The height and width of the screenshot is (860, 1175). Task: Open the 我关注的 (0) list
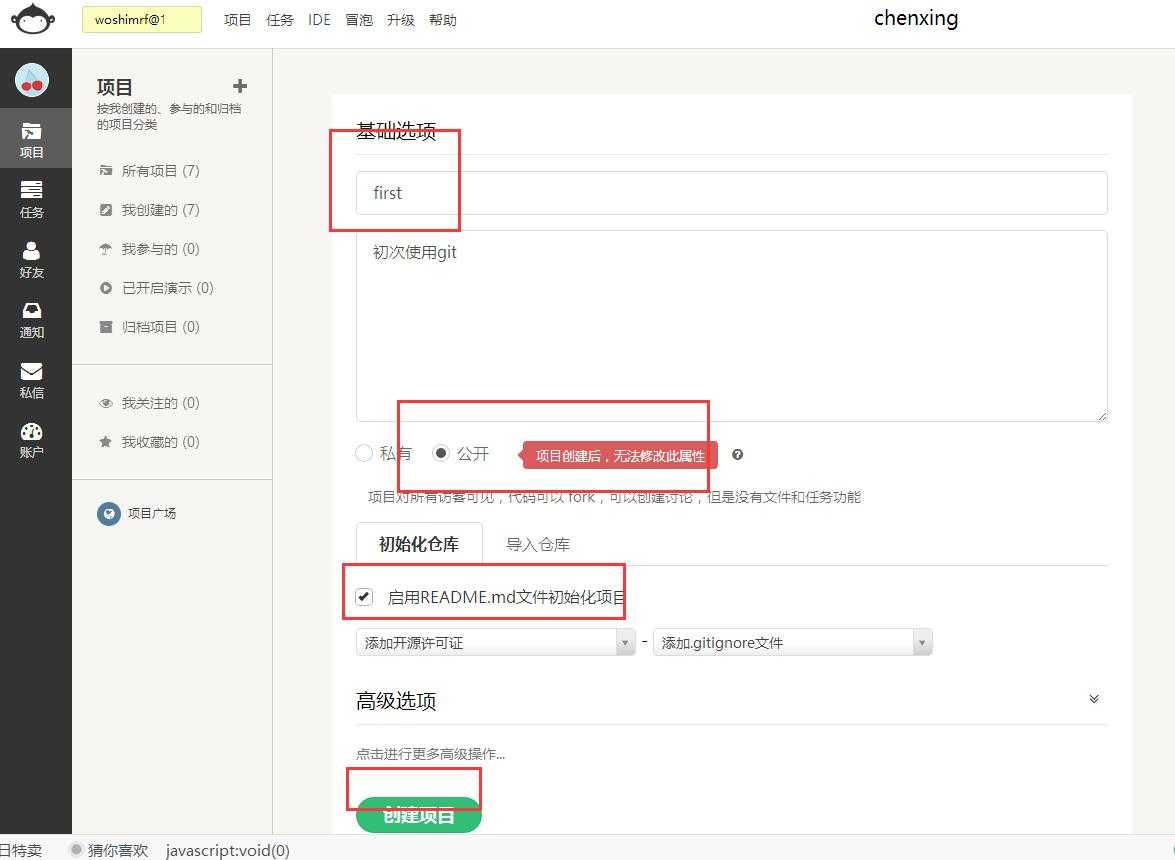click(160, 403)
